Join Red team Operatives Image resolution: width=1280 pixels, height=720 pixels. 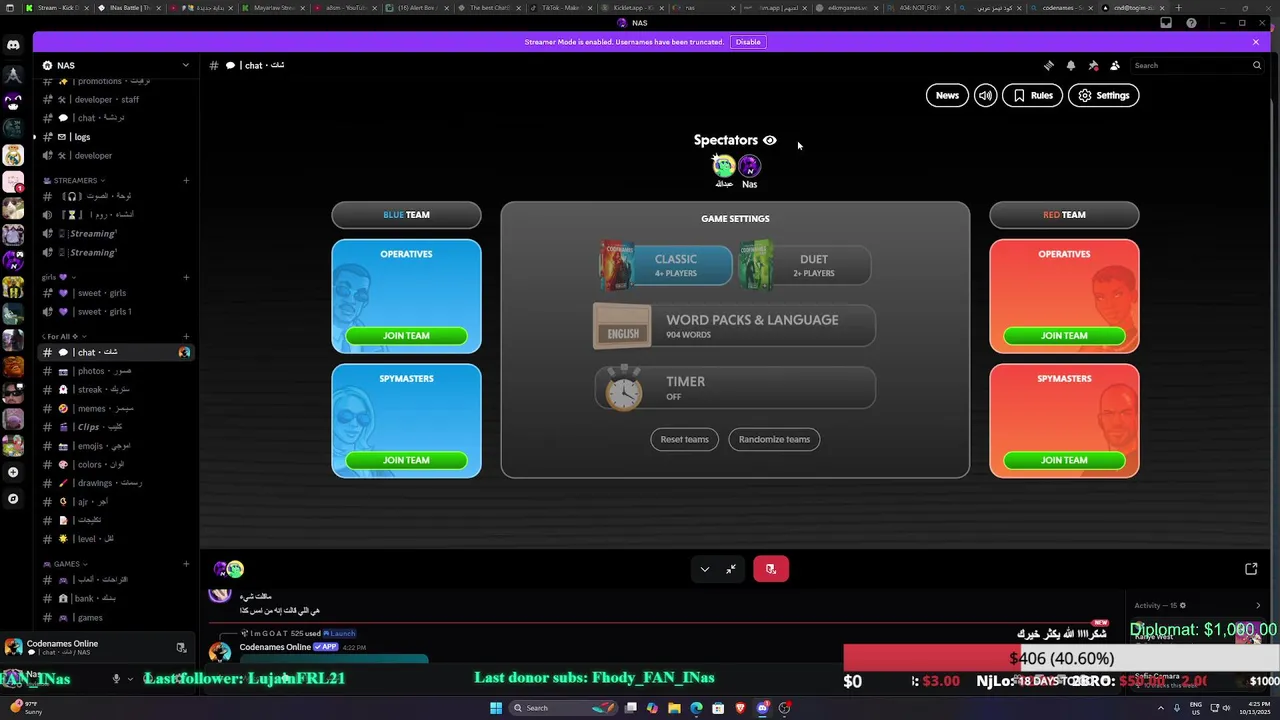pos(1064,336)
